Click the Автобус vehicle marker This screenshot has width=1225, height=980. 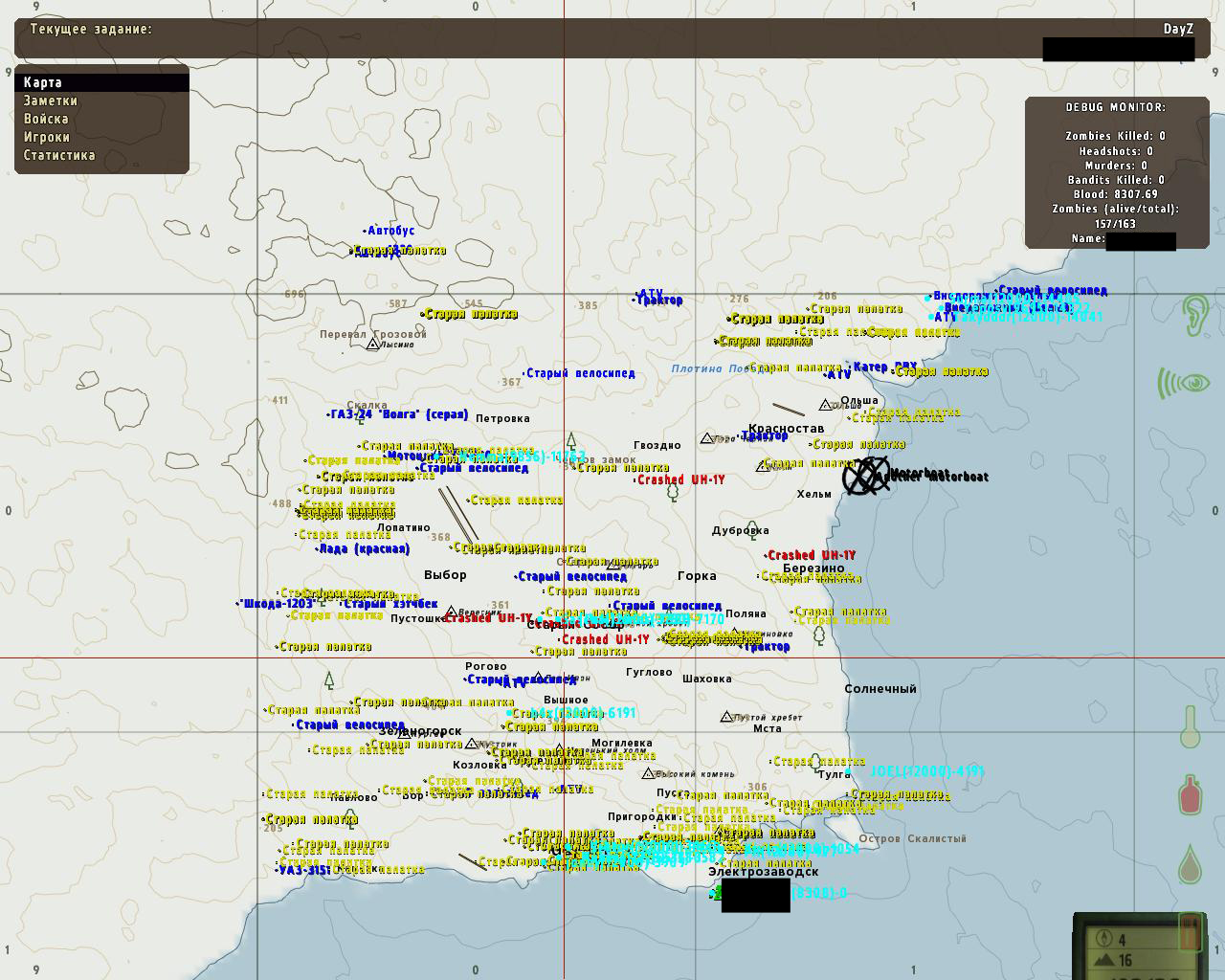[x=390, y=231]
